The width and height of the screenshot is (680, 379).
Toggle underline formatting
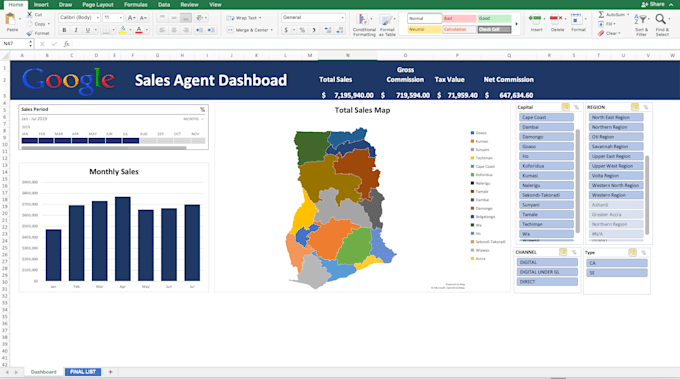click(88, 30)
